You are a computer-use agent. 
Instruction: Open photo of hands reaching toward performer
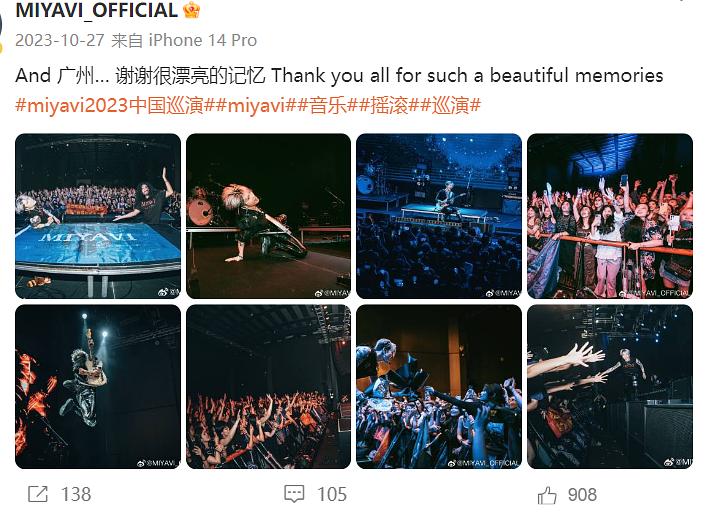coord(610,387)
